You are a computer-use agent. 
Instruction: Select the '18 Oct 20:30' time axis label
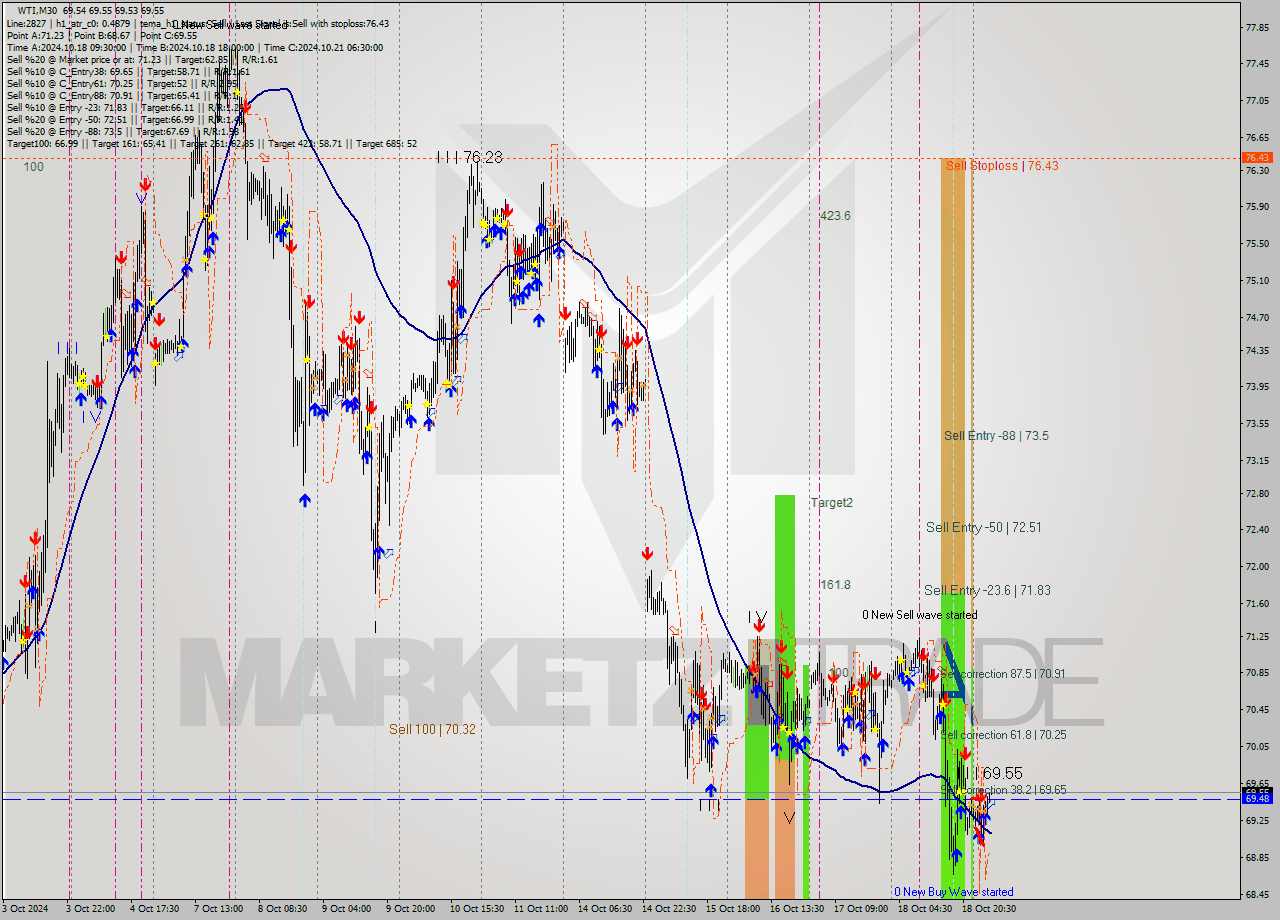pos(988,909)
